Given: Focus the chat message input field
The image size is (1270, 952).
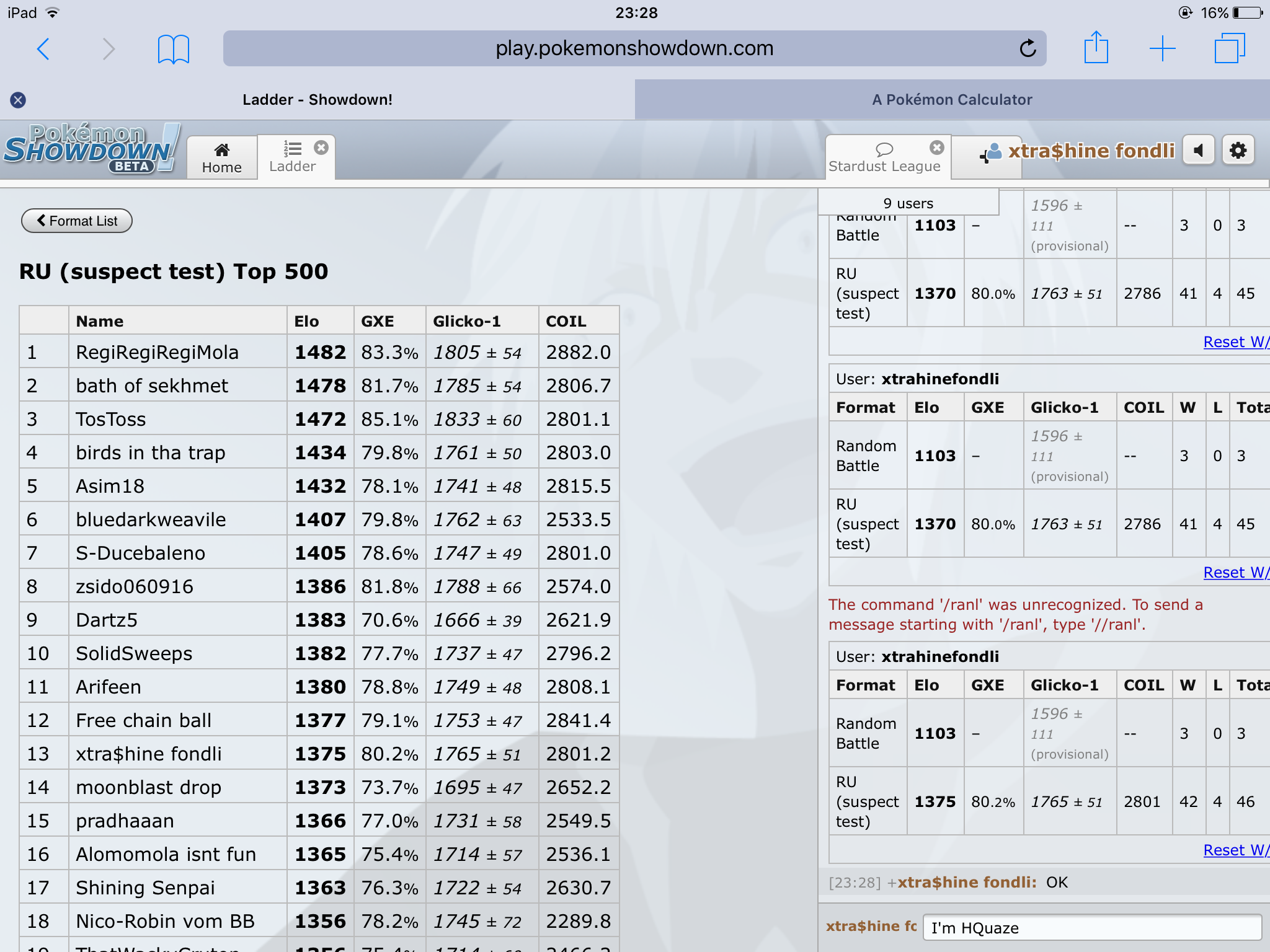Looking at the screenshot, I should (x=1091, y=928).
